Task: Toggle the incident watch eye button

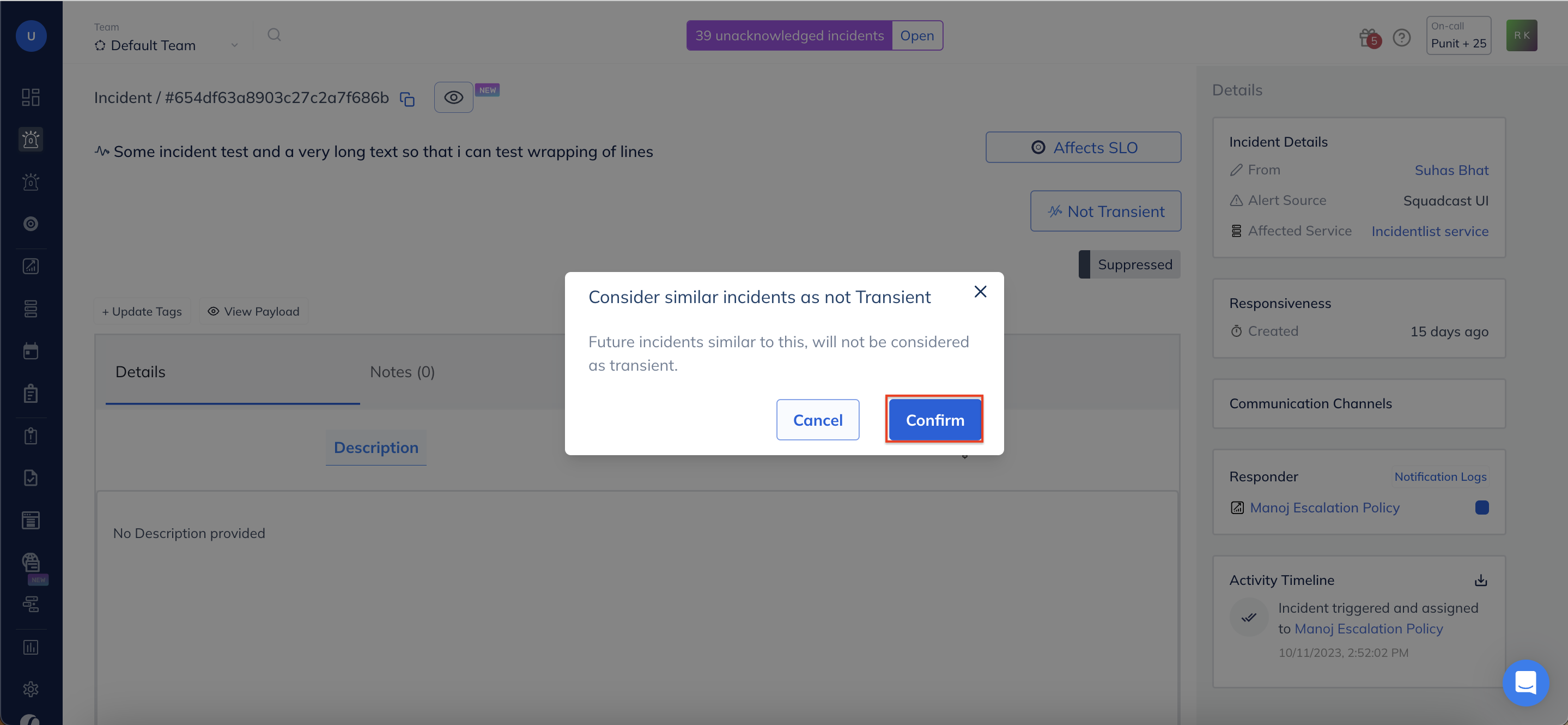Action: click(x=453, y=98)
